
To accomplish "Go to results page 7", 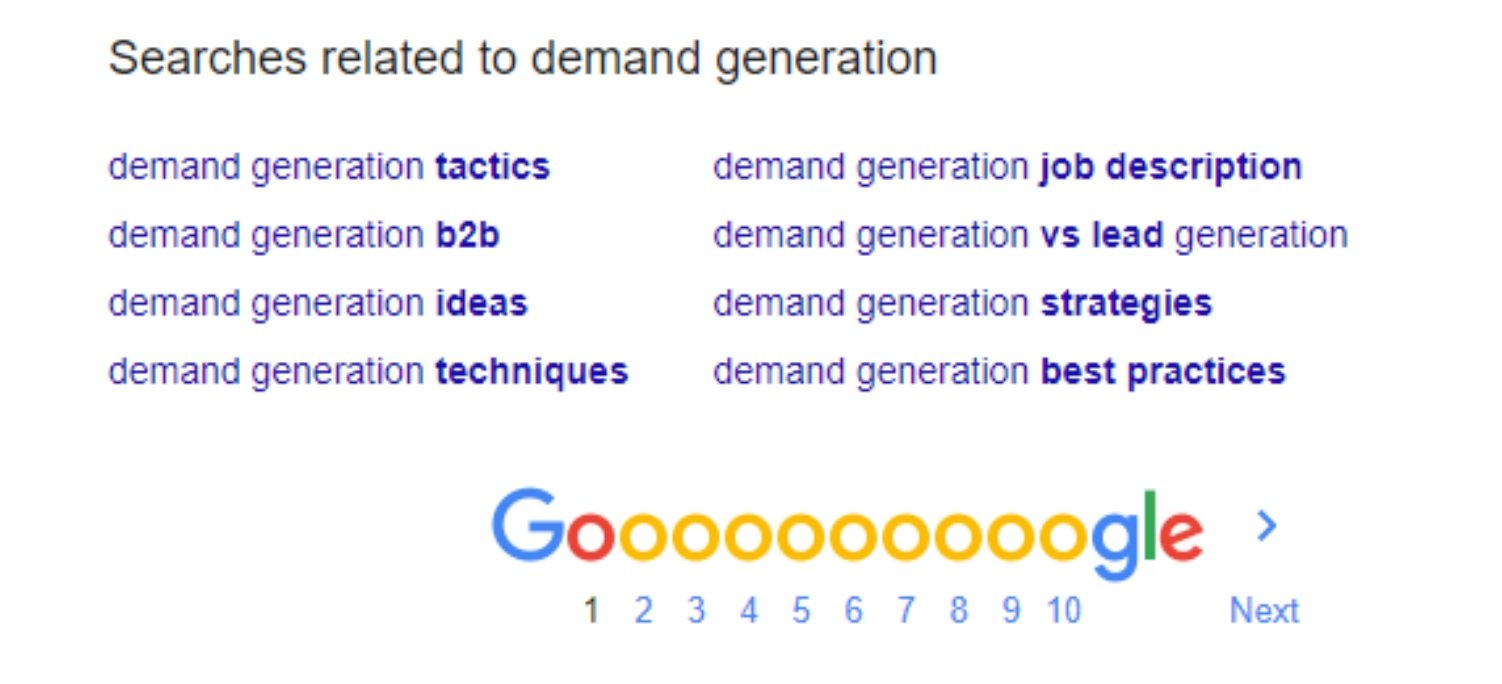I will pos(906,610).
